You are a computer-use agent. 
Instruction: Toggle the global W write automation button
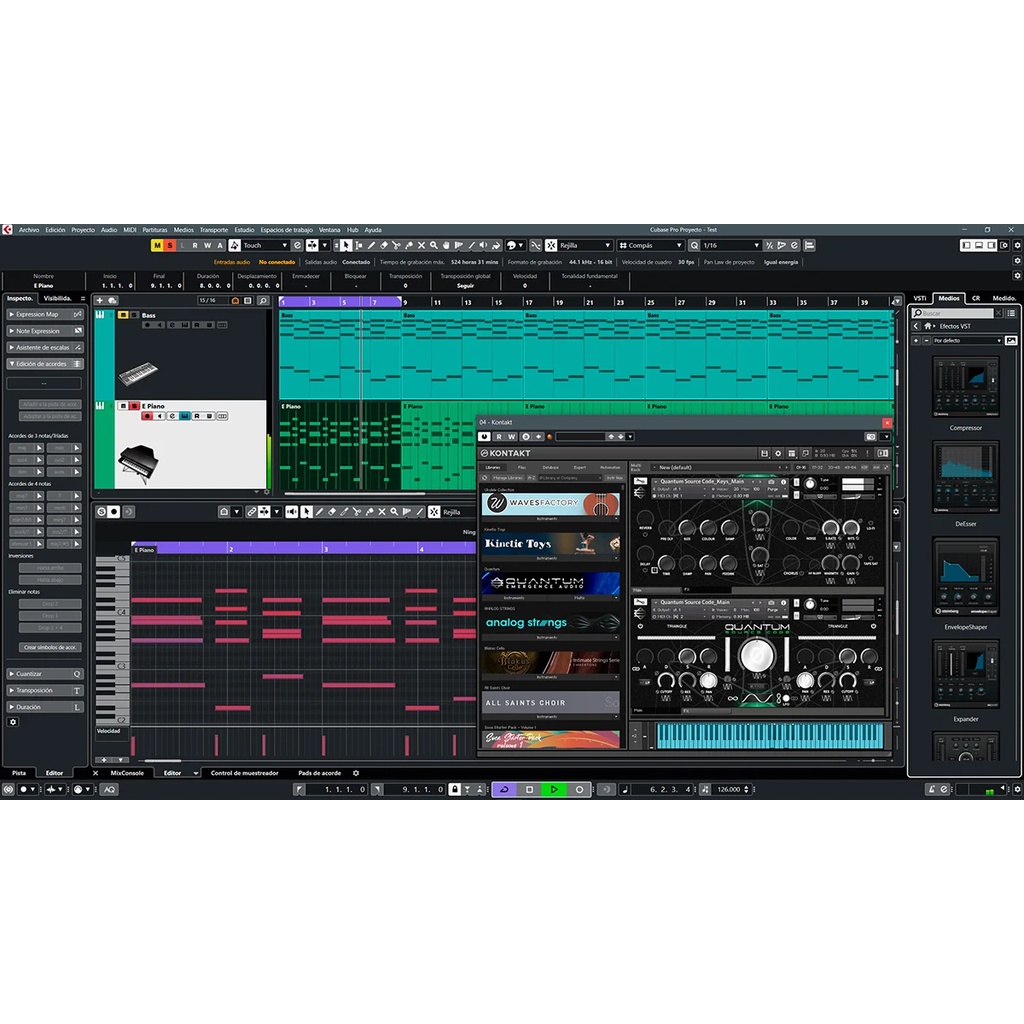click(207, 246)
